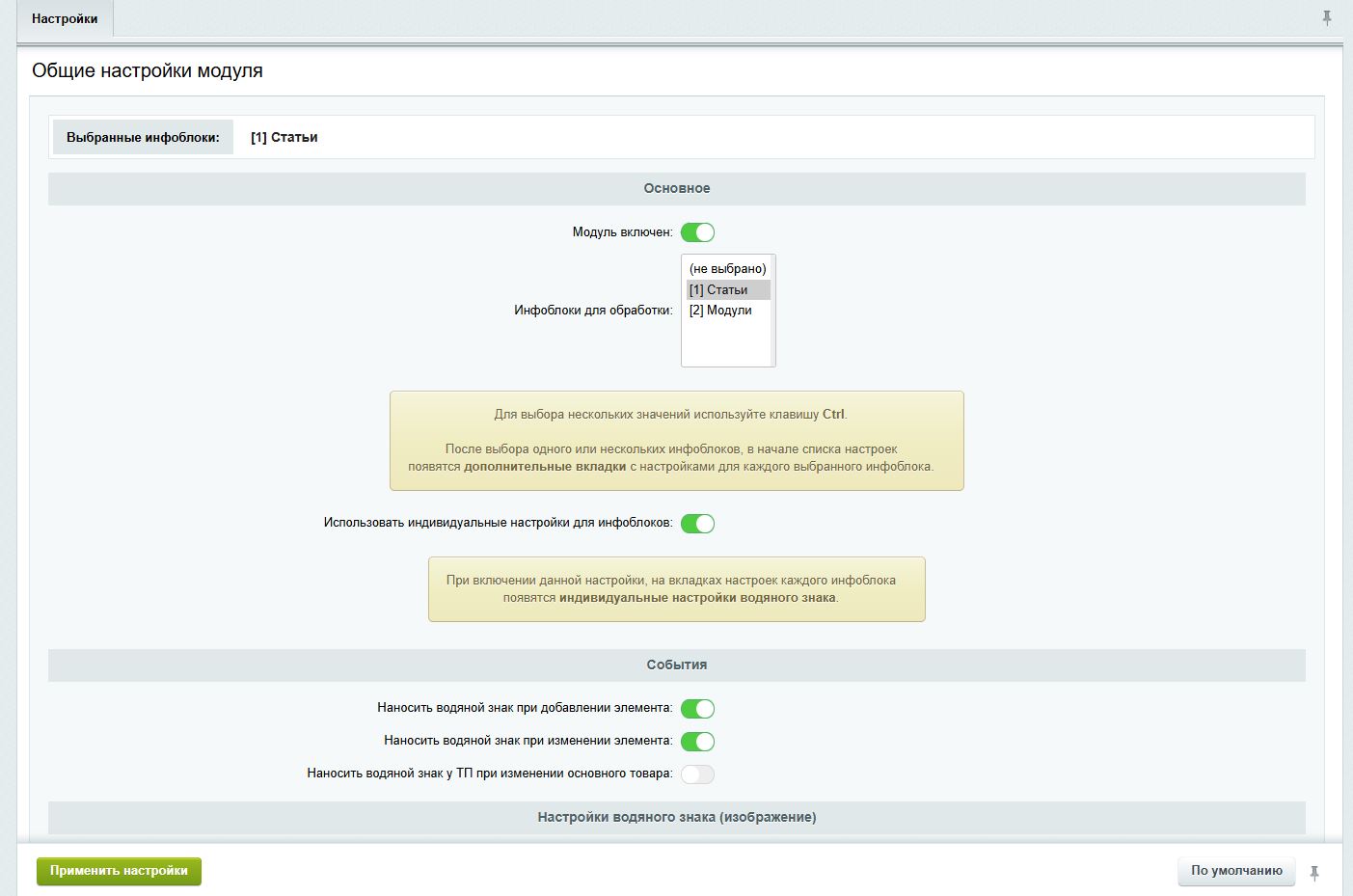Reset settings with По умолчанию button
This screenshot has width=1353, height=896.
(x=1236, y=871)
